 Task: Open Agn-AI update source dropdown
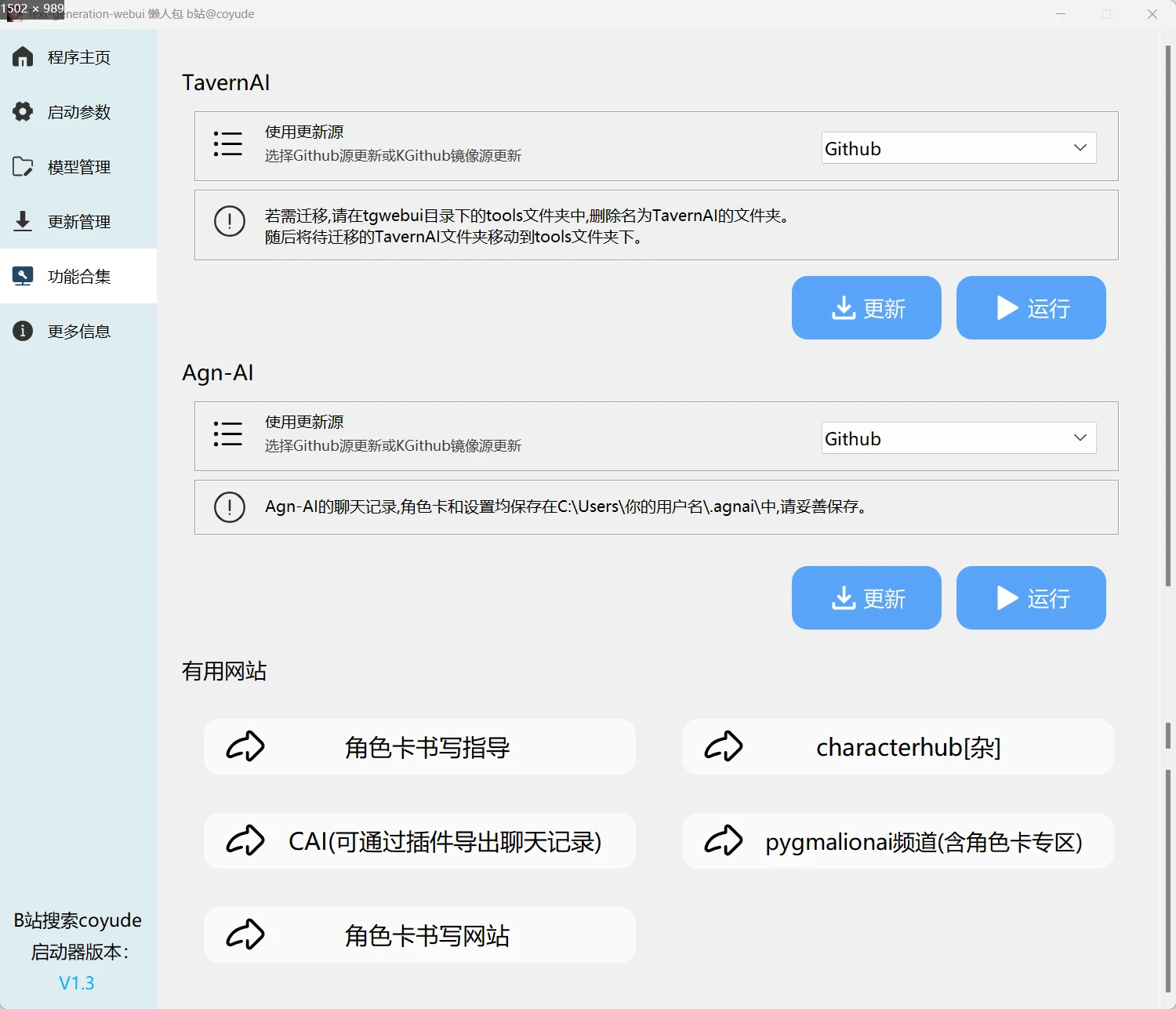(959, 438)
